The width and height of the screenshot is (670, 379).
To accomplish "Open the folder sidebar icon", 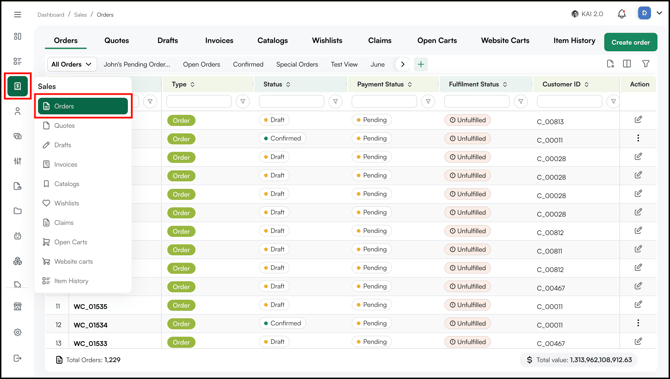I will click(18, 211).
